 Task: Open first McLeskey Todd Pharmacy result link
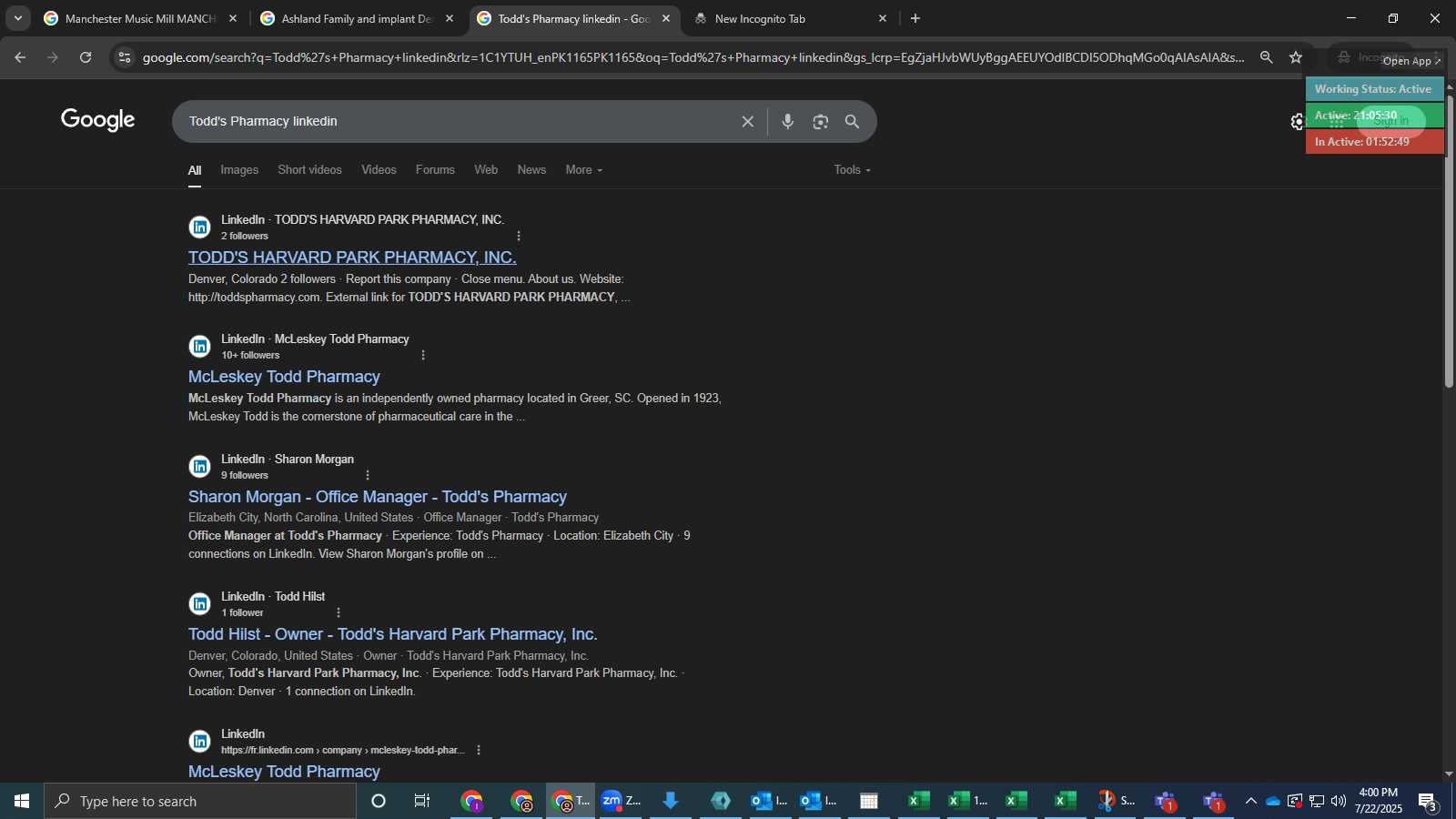point(284,377)
